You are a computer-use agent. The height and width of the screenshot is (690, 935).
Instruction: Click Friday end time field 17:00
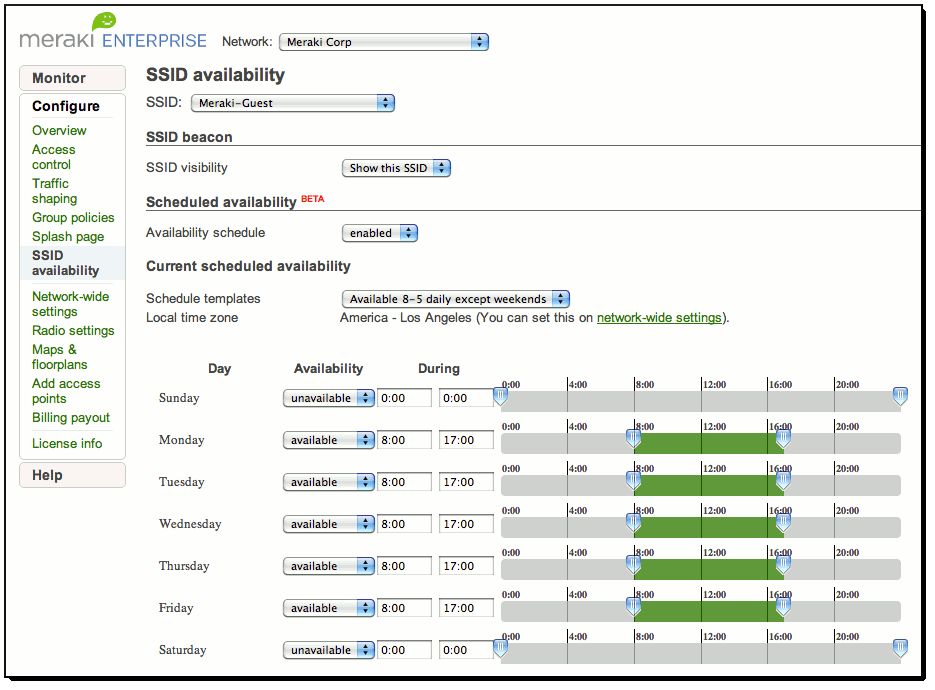(466, 608)
